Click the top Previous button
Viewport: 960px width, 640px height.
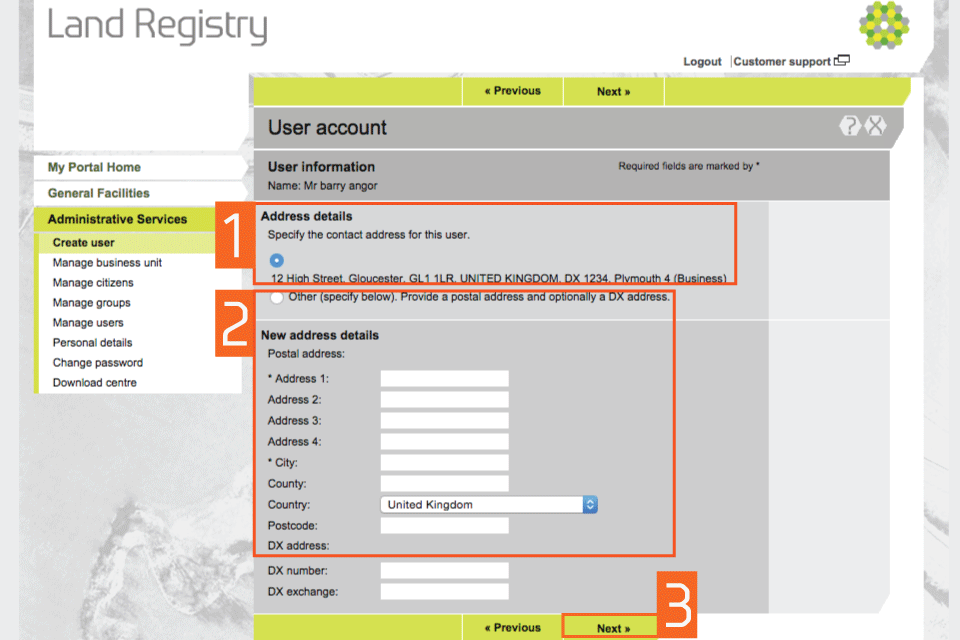pos(512,91)
